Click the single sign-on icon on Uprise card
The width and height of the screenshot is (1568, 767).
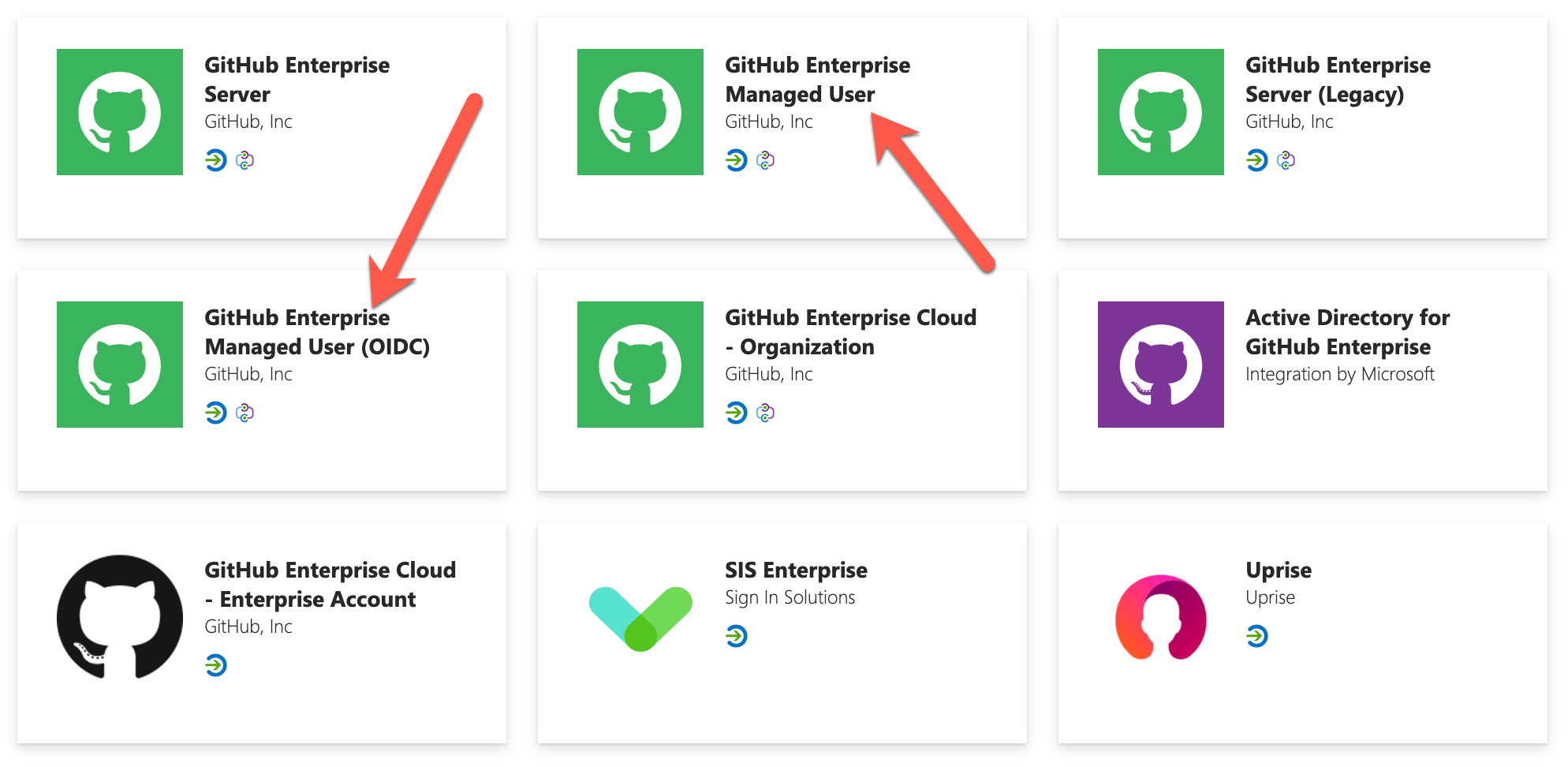coord(1257,636)
